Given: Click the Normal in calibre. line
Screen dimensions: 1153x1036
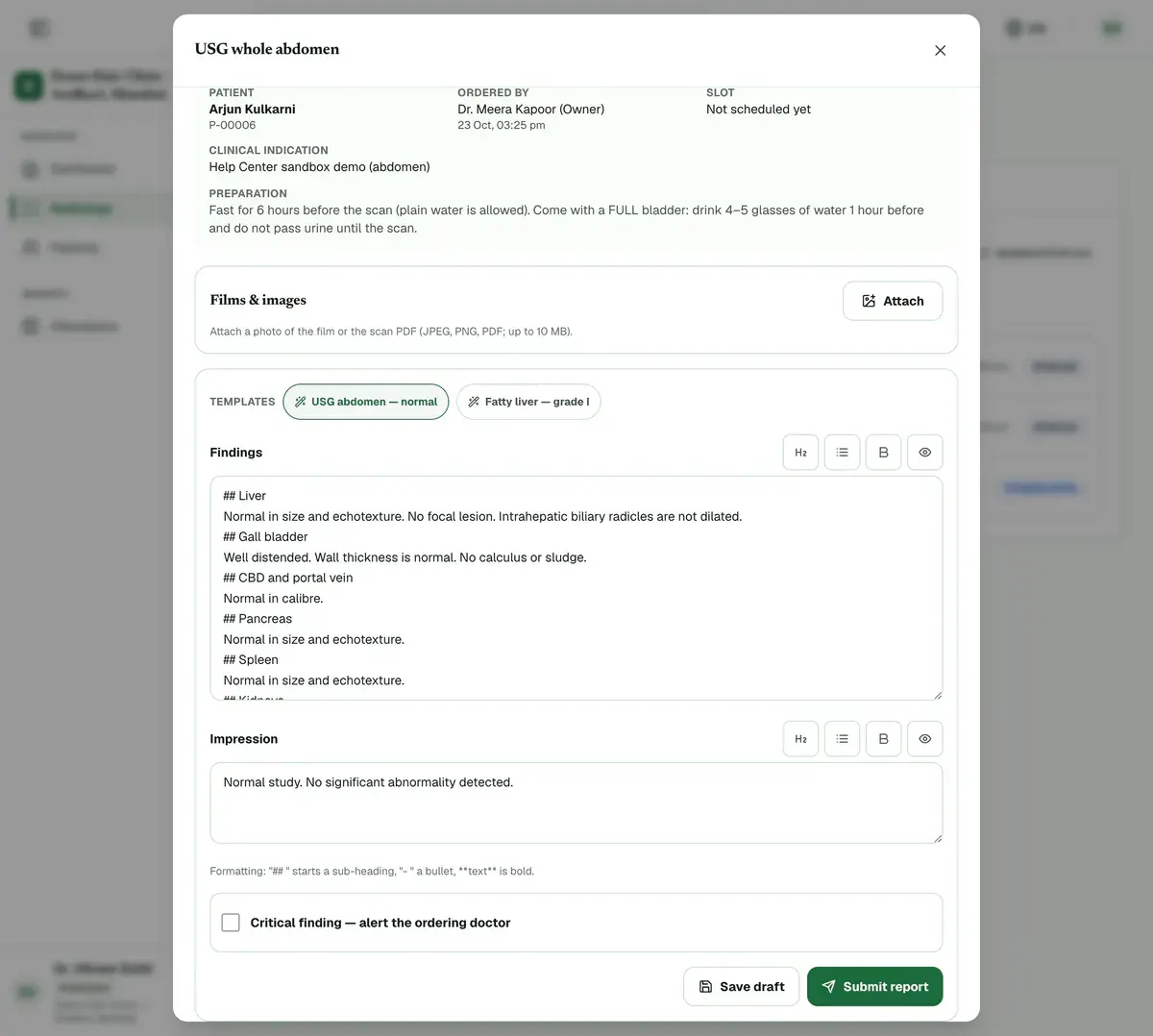Looking at the screenshot, I should [273, 599].
